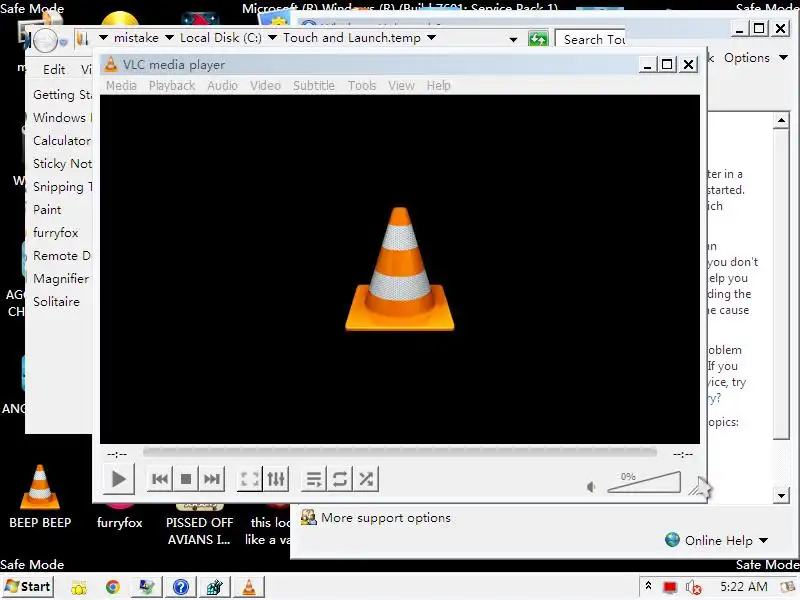Skip to next track in VLC

212,479
